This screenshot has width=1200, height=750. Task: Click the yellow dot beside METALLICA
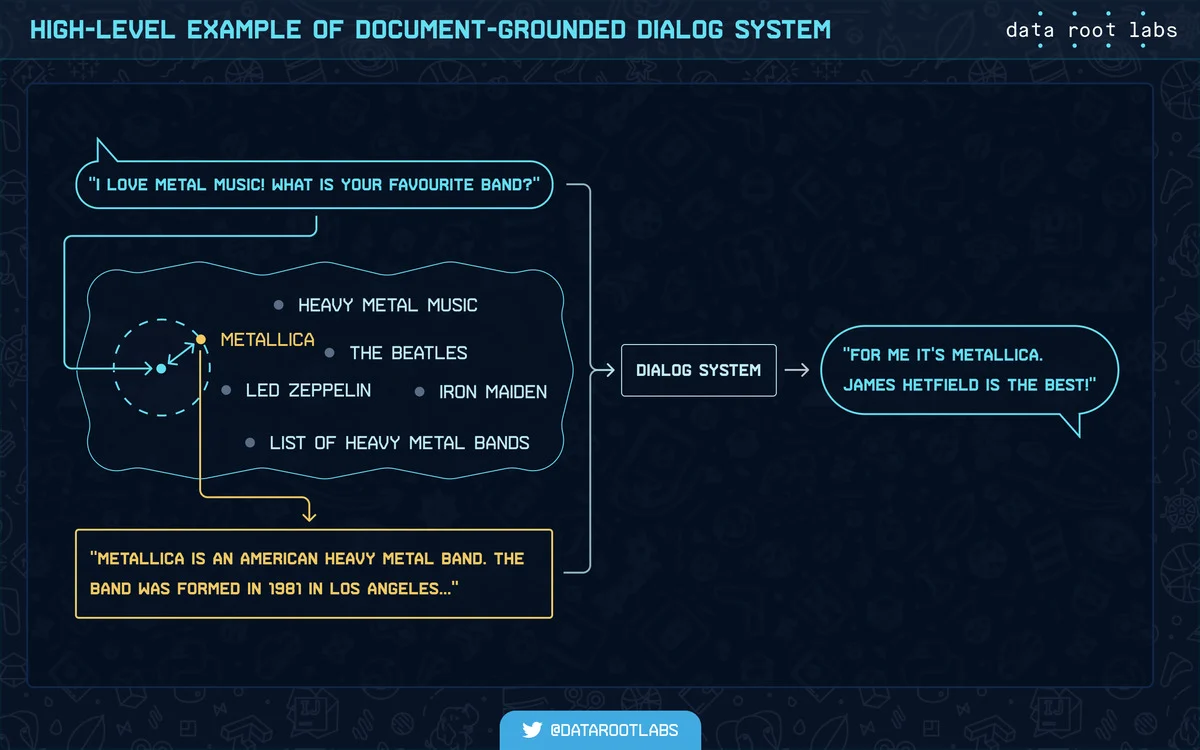201,340
